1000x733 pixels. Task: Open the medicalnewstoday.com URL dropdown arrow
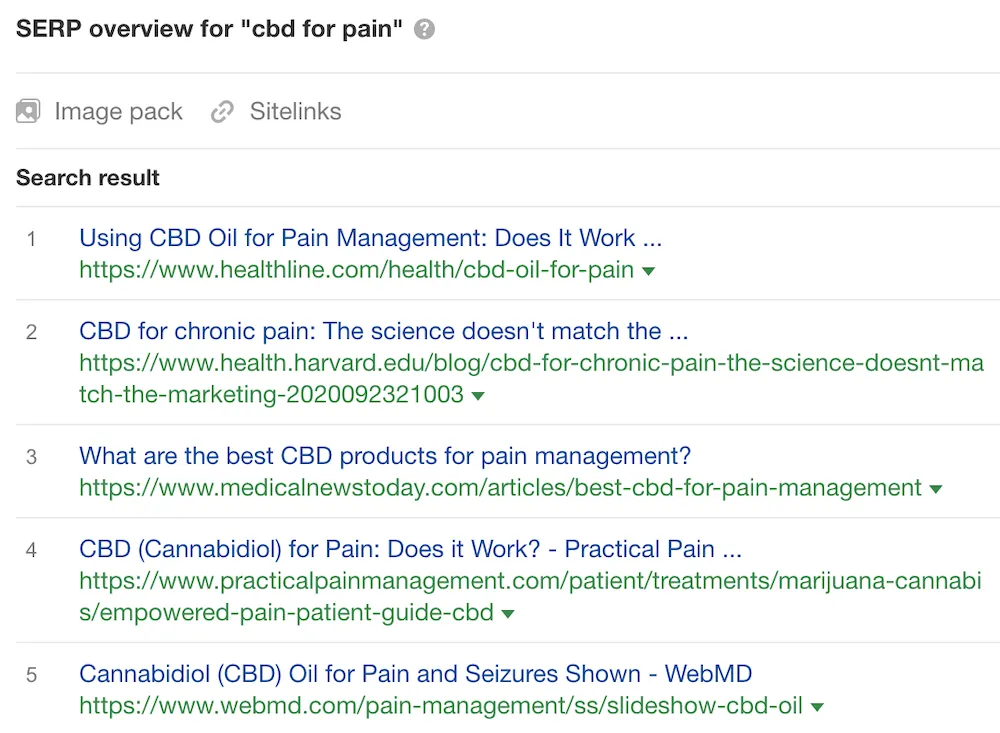(935, 489)
